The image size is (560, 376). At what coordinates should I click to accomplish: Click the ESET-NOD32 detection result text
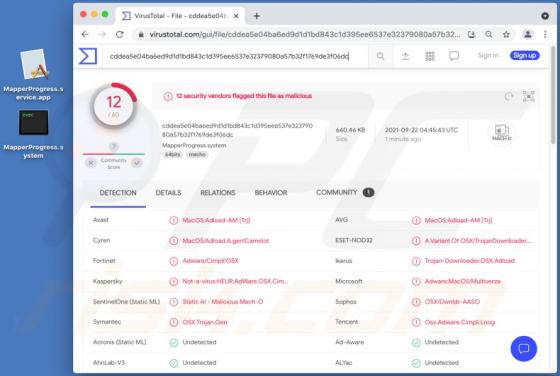pos(478,241)
